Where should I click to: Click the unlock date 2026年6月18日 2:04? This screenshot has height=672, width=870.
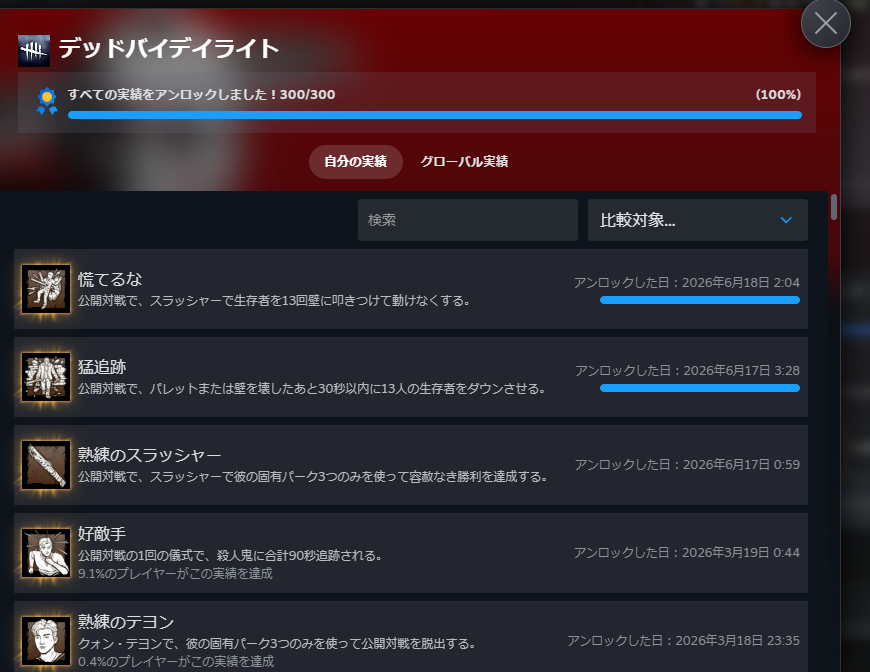coord(687,282)
